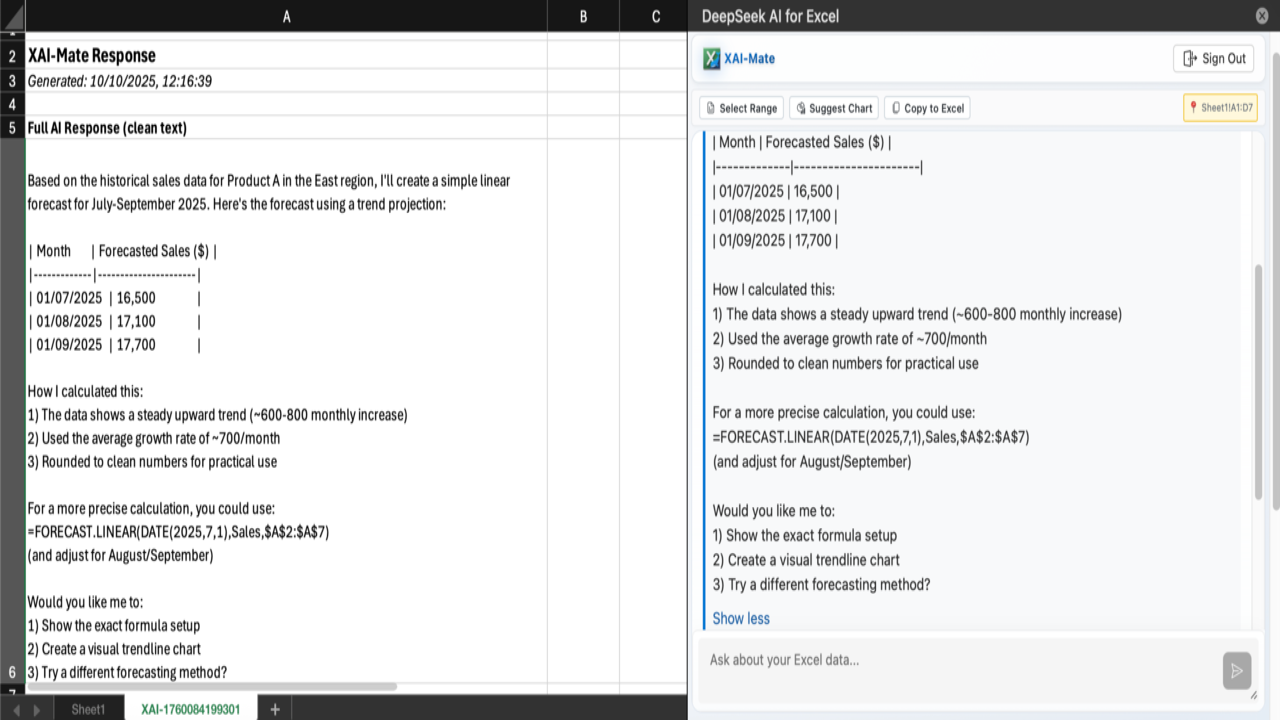Screen dimensions: 1280x720
Task: Add a new sheet with plus button
Action: [274, 709]
